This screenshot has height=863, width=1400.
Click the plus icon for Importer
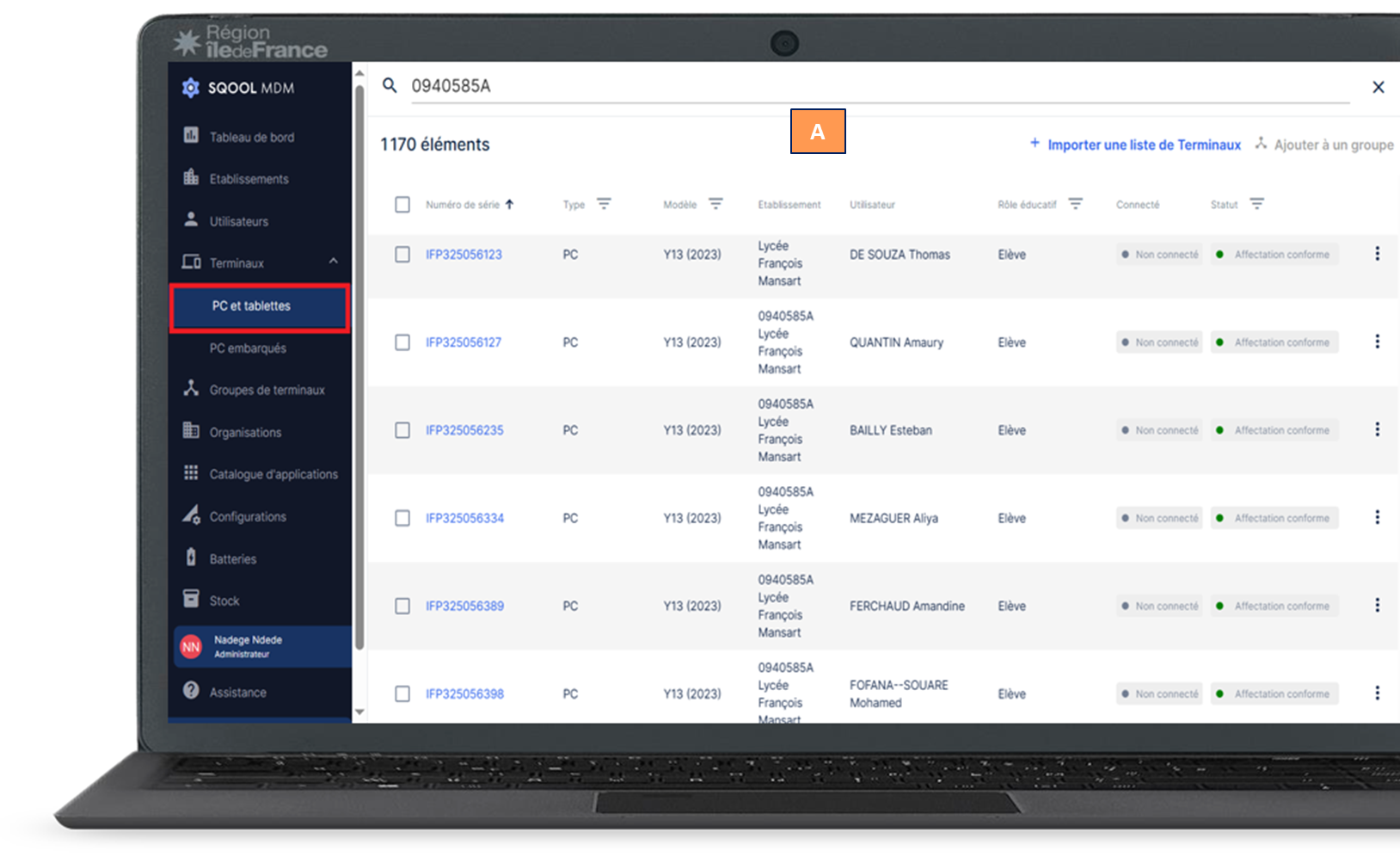point(1035,143)
